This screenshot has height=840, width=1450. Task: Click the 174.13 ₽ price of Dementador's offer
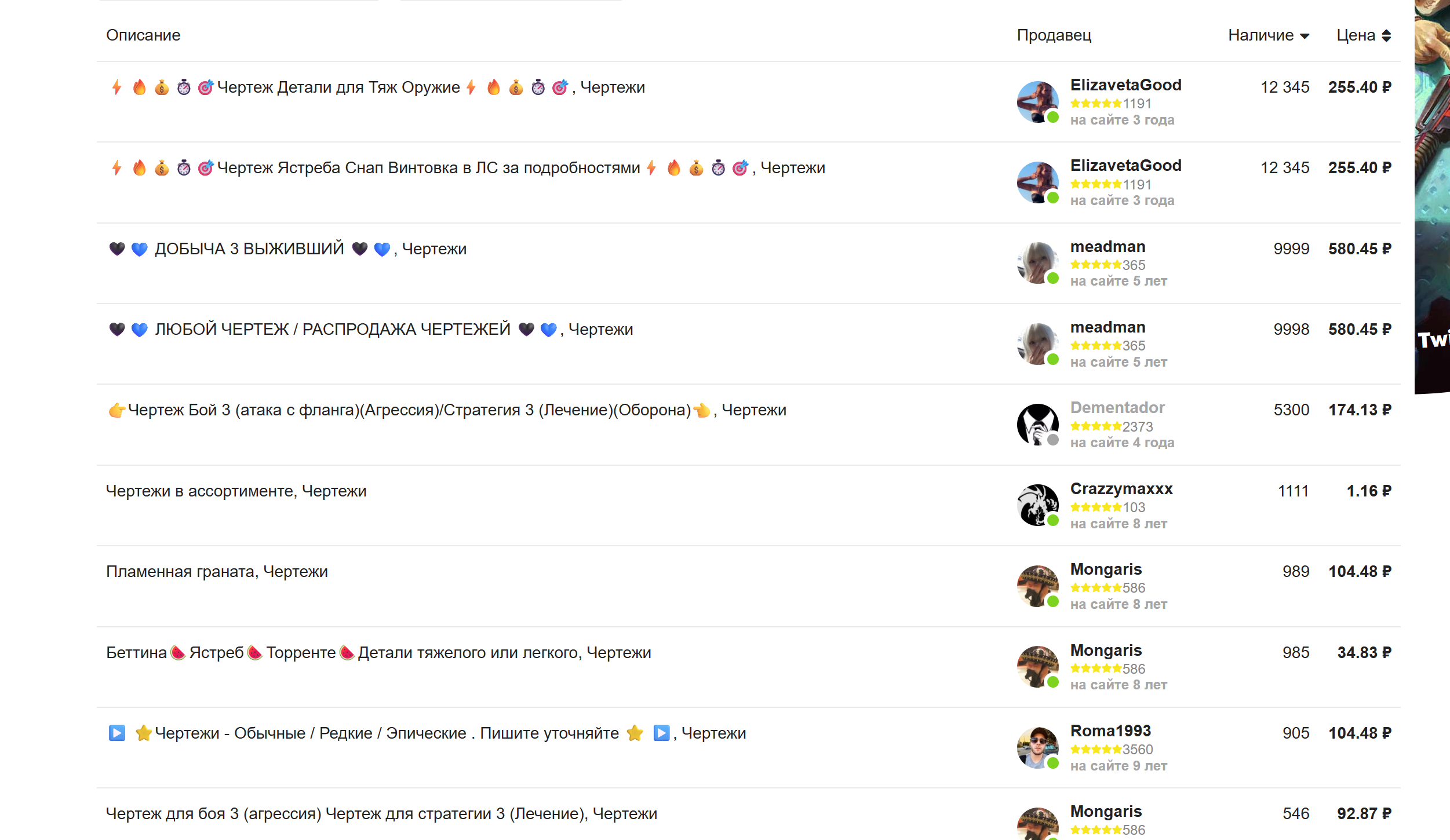(x=1360, y=410)
